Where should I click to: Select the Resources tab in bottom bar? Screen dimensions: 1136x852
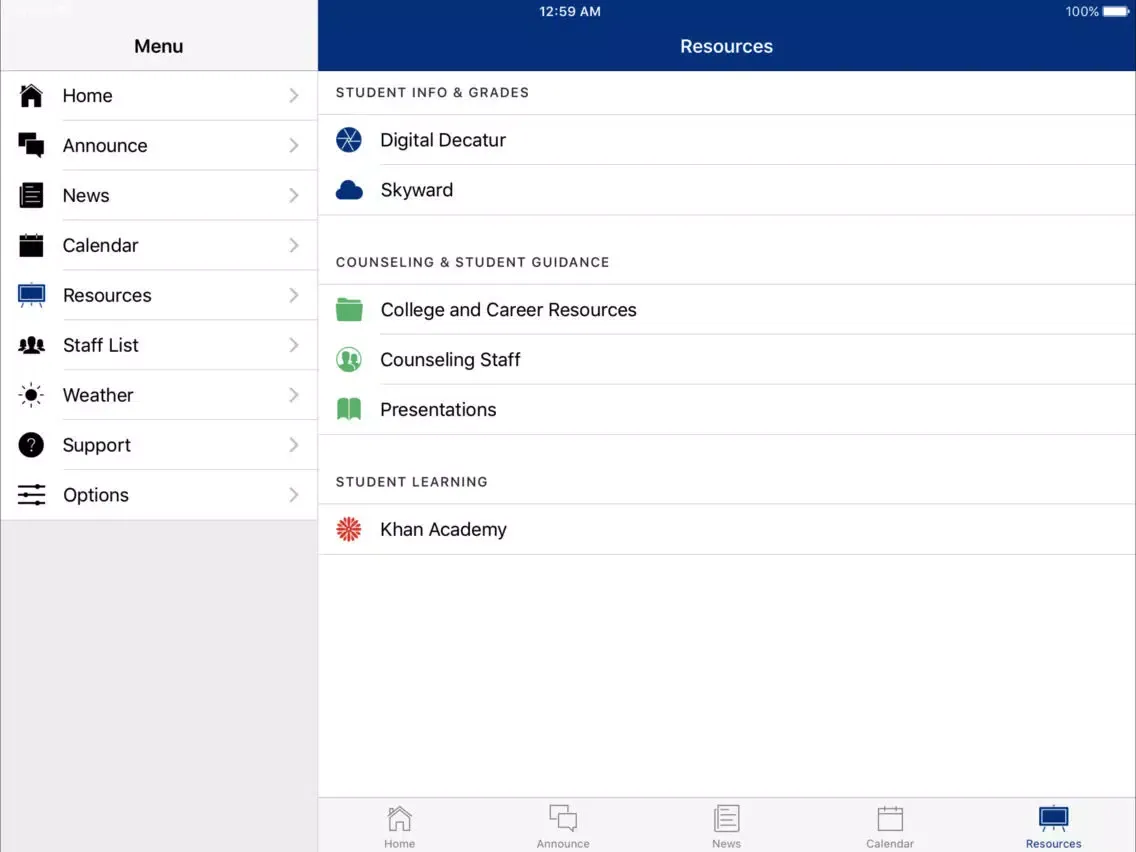1053,827
